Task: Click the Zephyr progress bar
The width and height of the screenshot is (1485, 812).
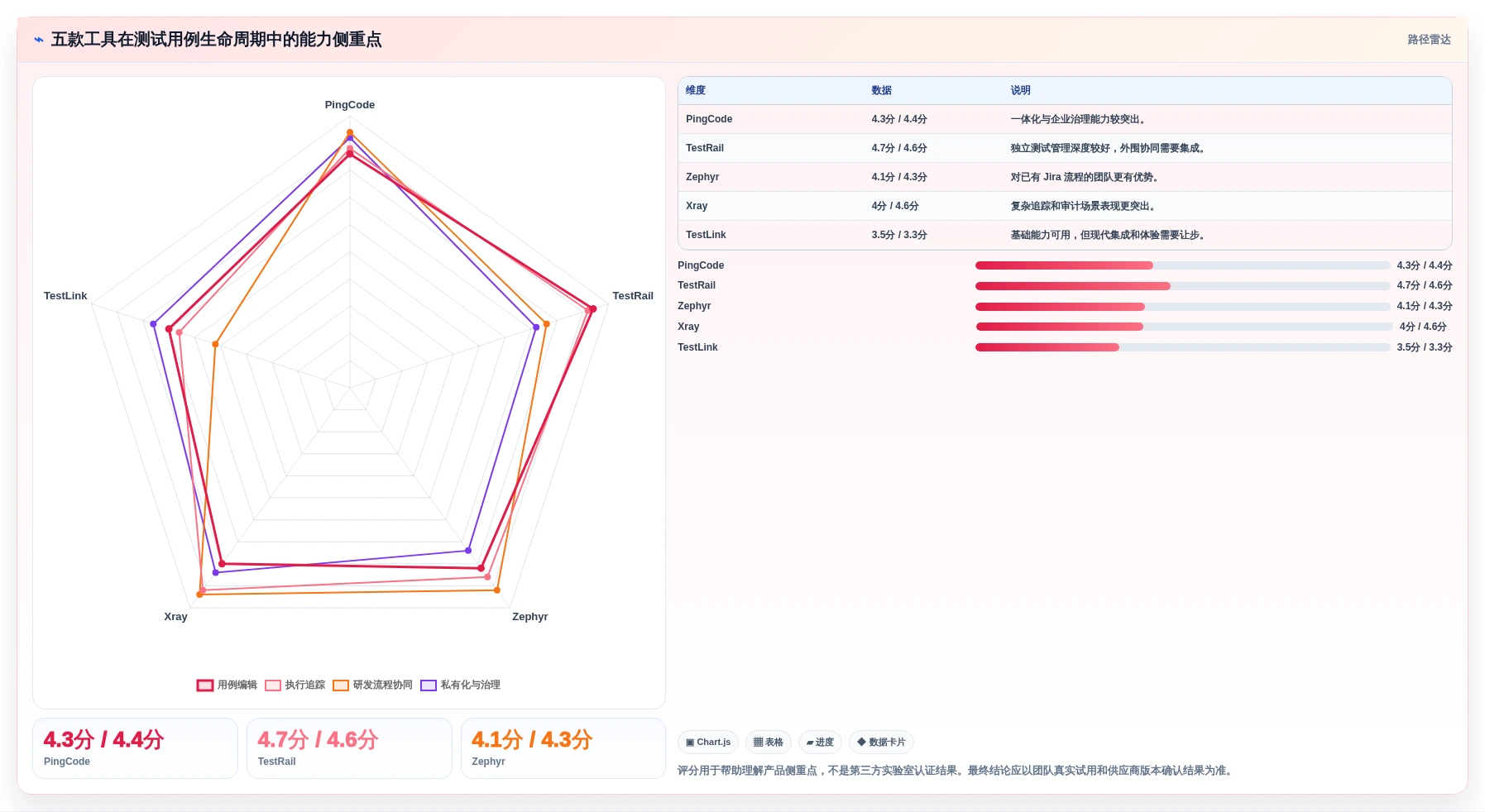Action: click(1182, 307)
